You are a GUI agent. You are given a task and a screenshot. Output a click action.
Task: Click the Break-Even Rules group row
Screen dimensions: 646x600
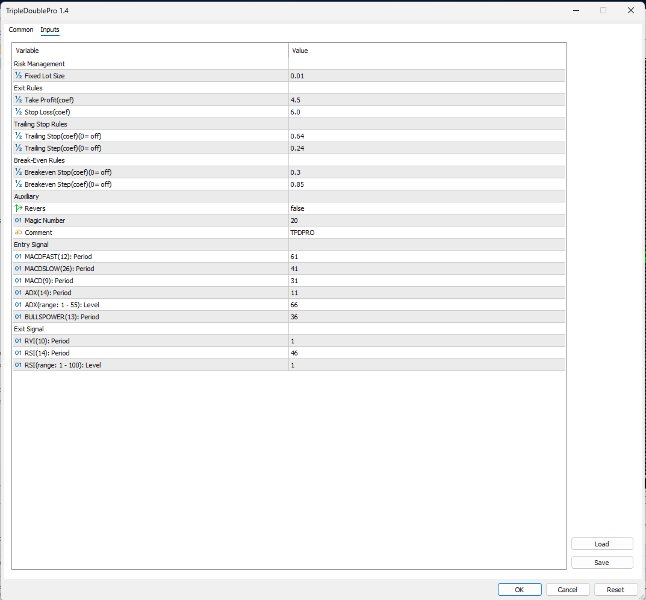(288, 160)
